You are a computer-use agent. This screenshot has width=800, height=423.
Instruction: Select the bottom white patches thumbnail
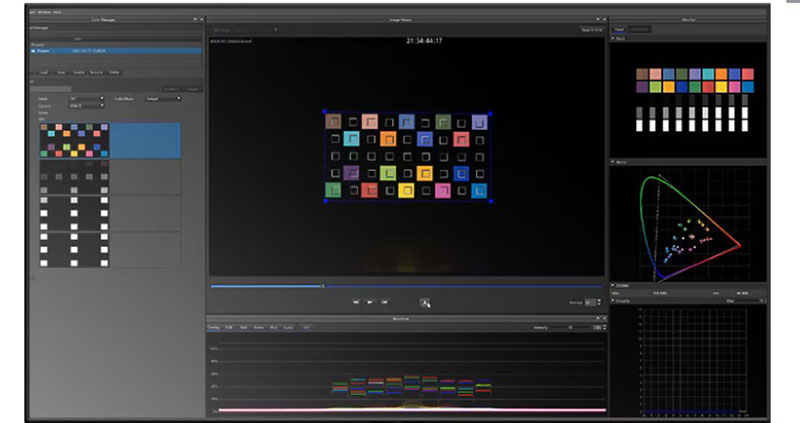(x=74, y=250)
